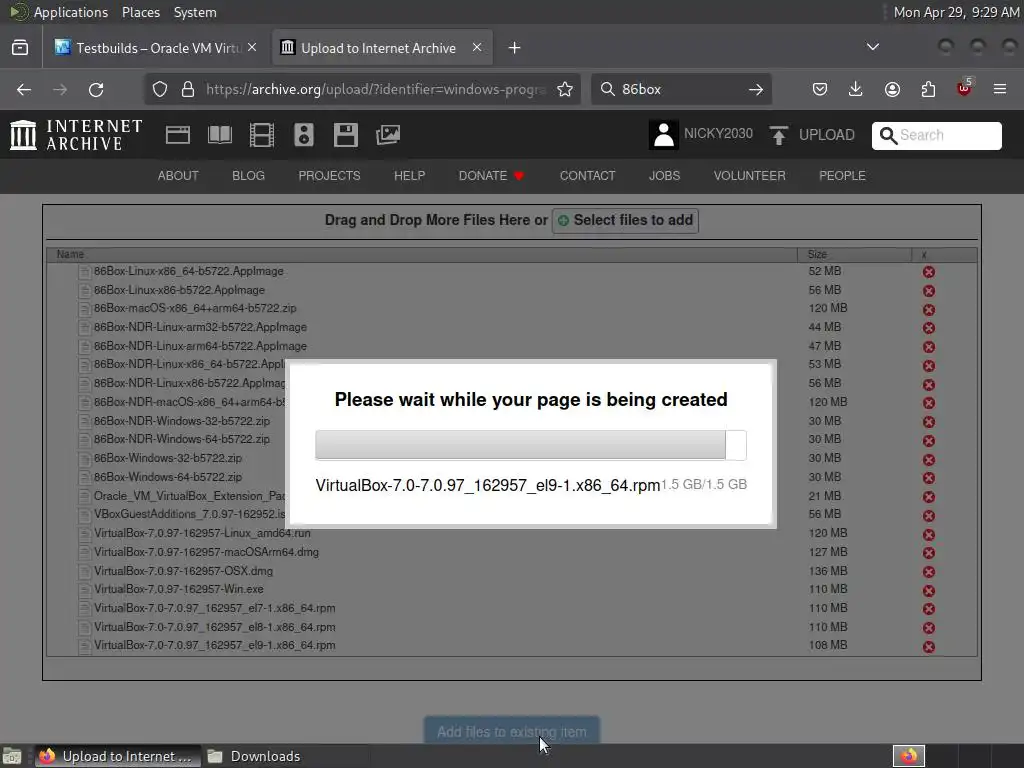
Task: Open the Texts book icon
Action: tap(220, 135)
